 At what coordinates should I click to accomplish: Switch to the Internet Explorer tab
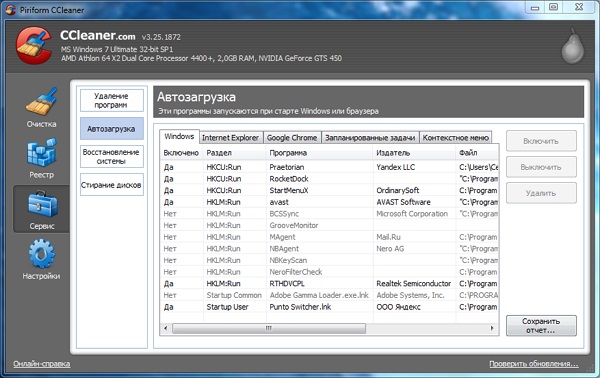pyautogui.click(x=231, y=138)
